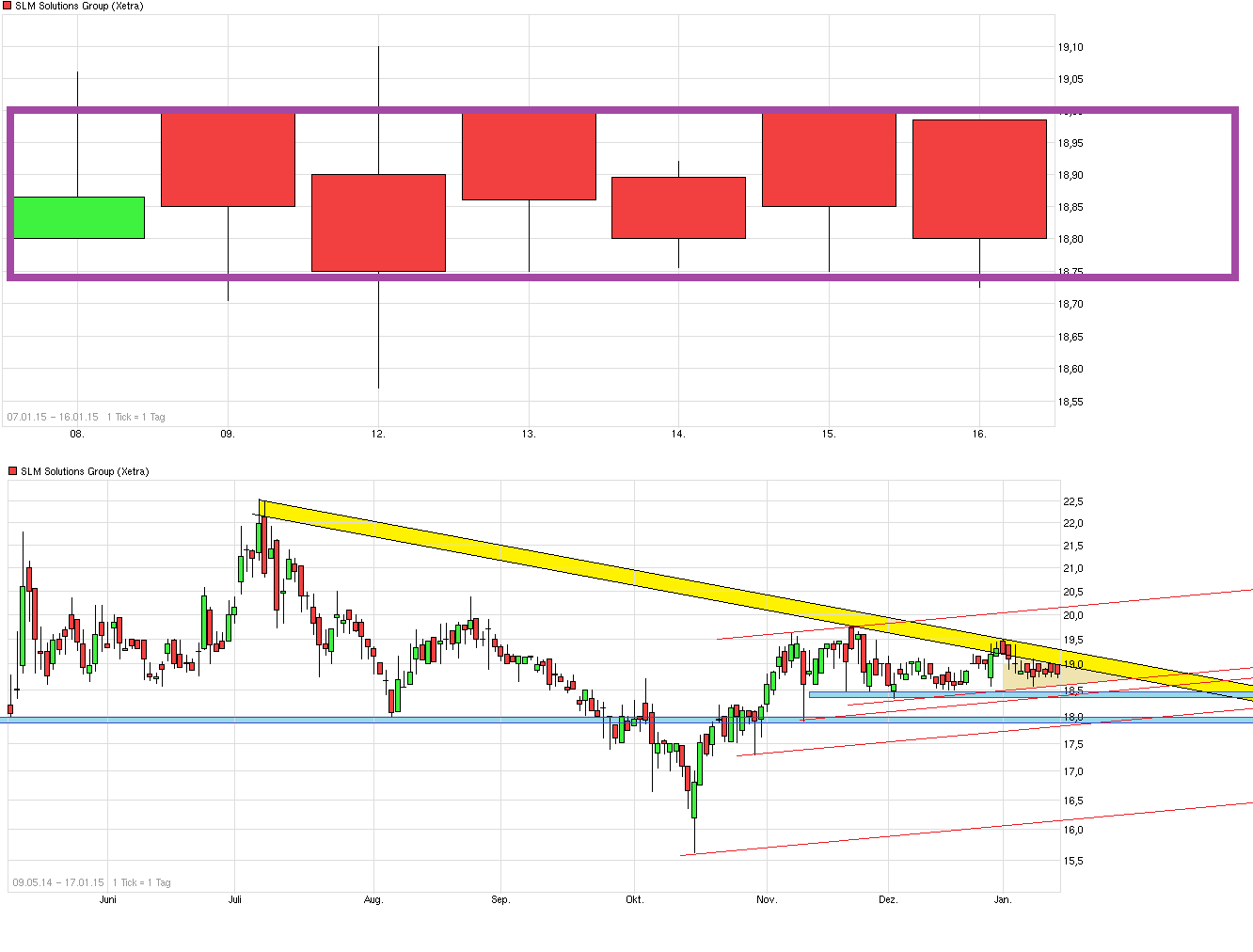Click the 'Okt.' label on the bottom time axis
Screen dimensions: 1253x952
(x=635, y=900)
